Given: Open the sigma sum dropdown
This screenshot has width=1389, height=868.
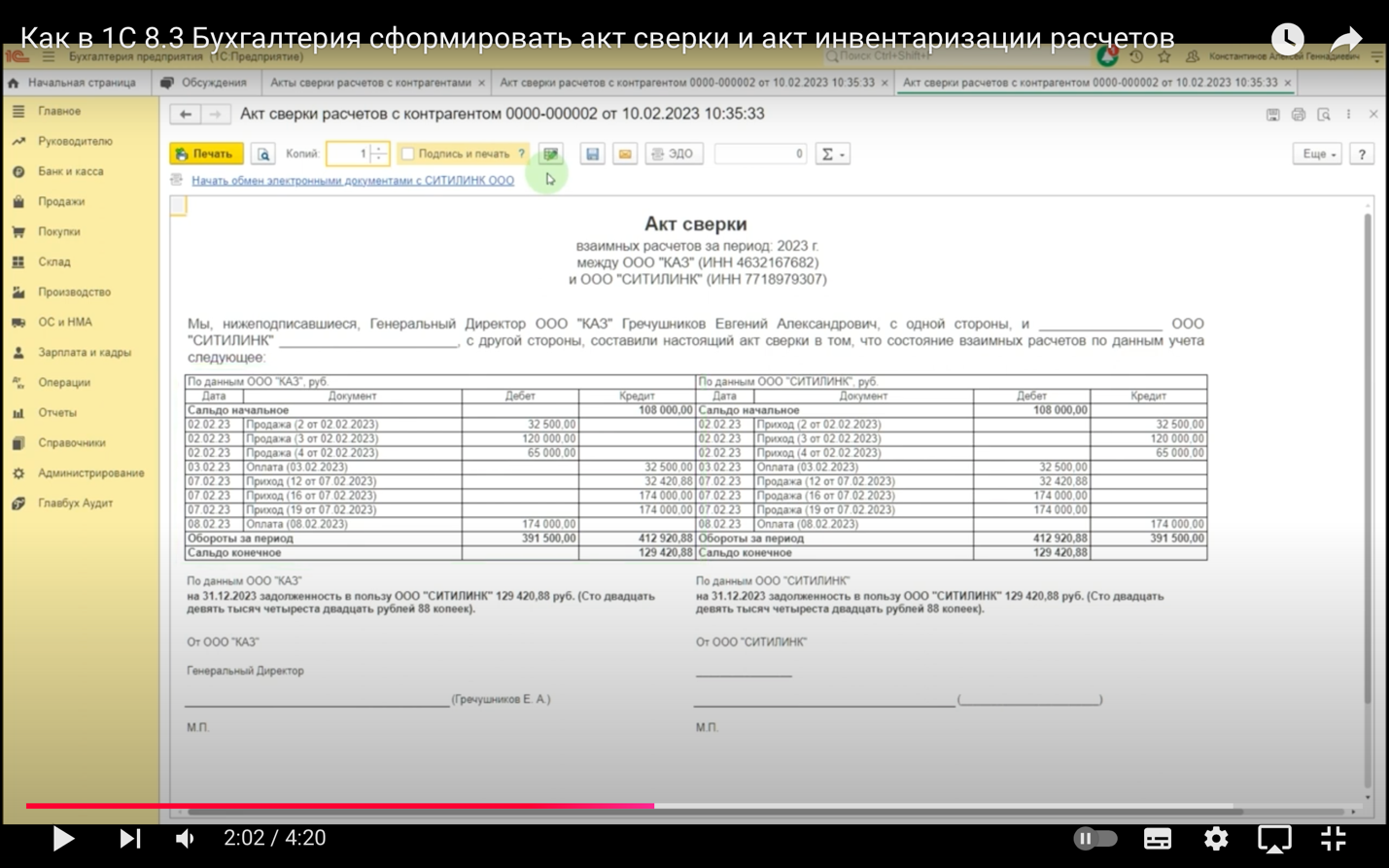Looking at the screenshot, I should (x=832, y=154).
